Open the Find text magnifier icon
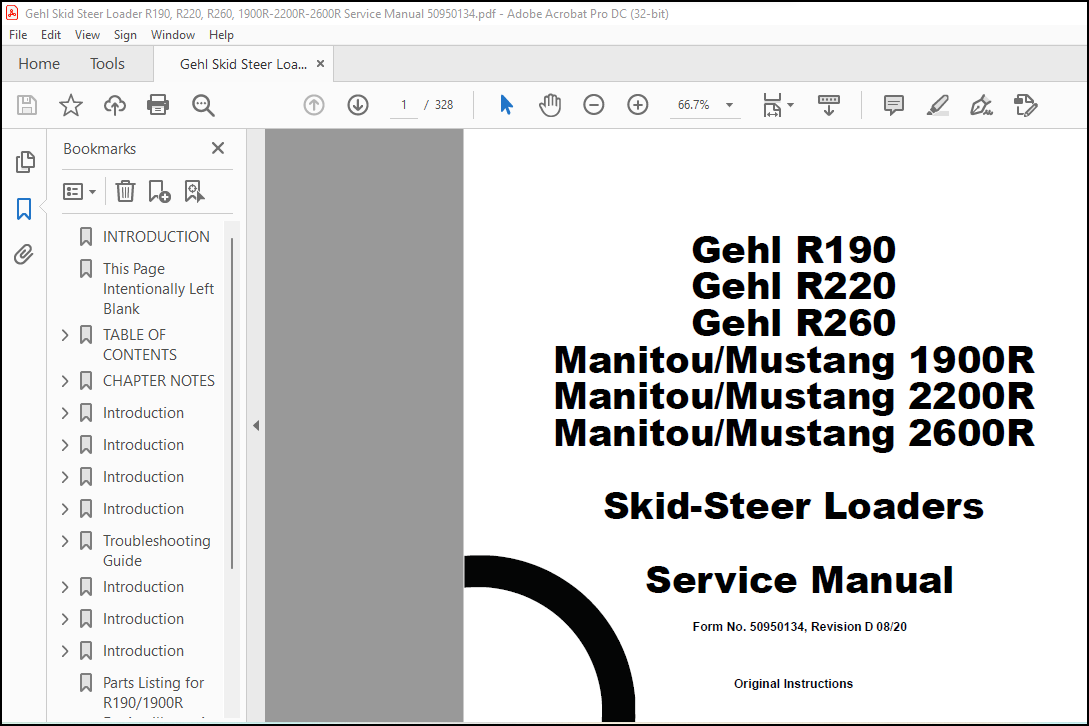This screenshot has height=726, width=1089. [203, 105]
